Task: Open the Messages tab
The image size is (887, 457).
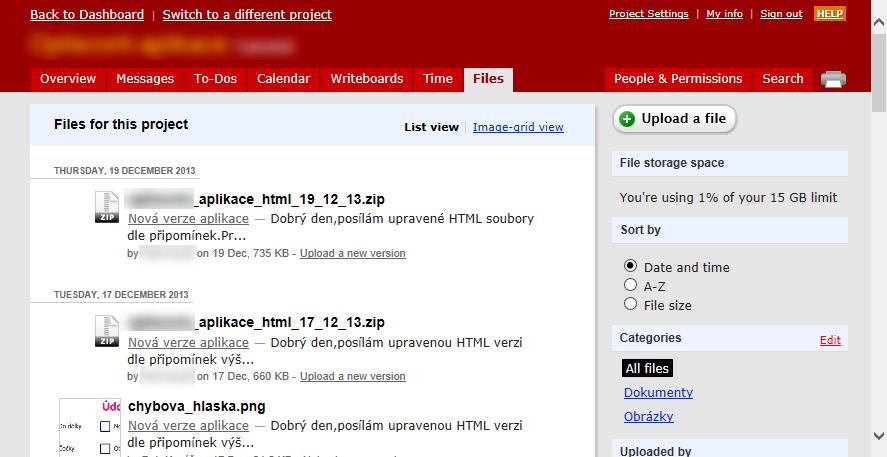Action: pos(145,79)
